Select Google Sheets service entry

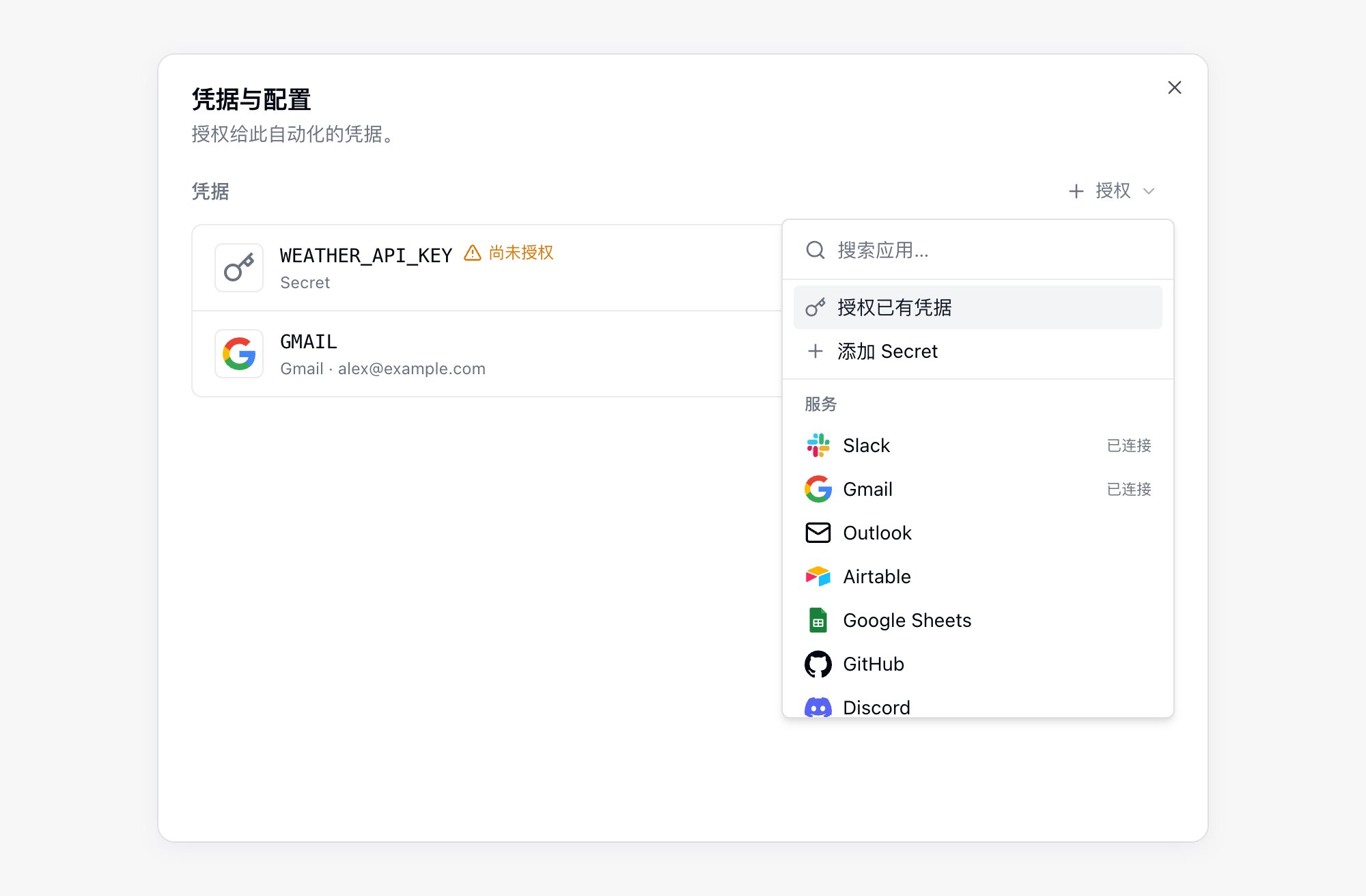click(x=978, y=620)
